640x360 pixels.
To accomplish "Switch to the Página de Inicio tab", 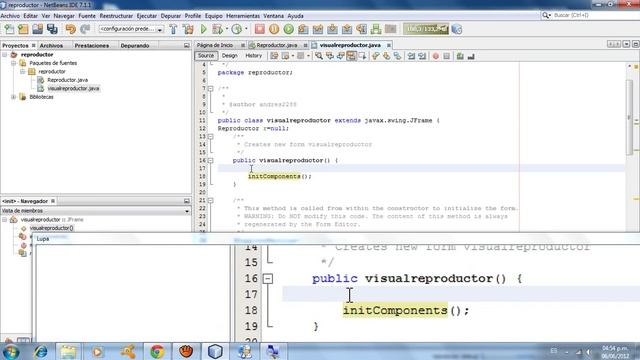I will [215, 45].
